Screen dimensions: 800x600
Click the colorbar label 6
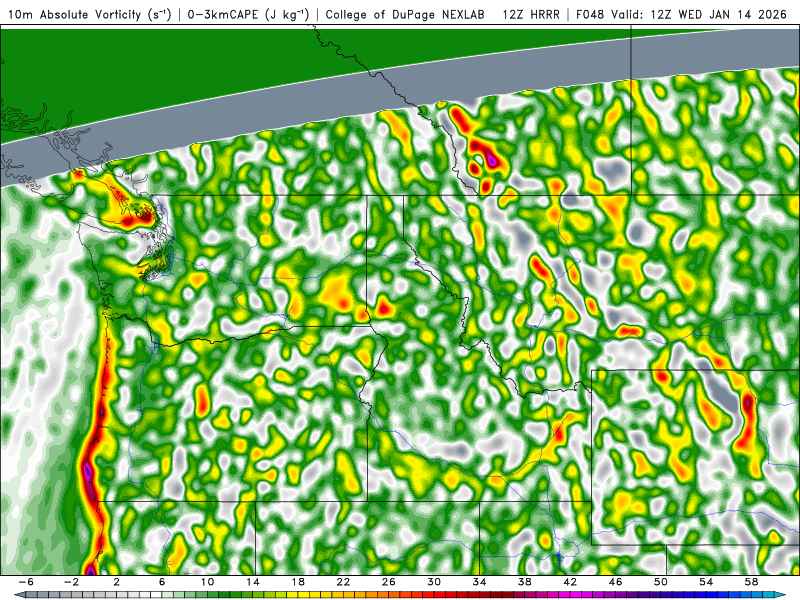click(162, 582)
